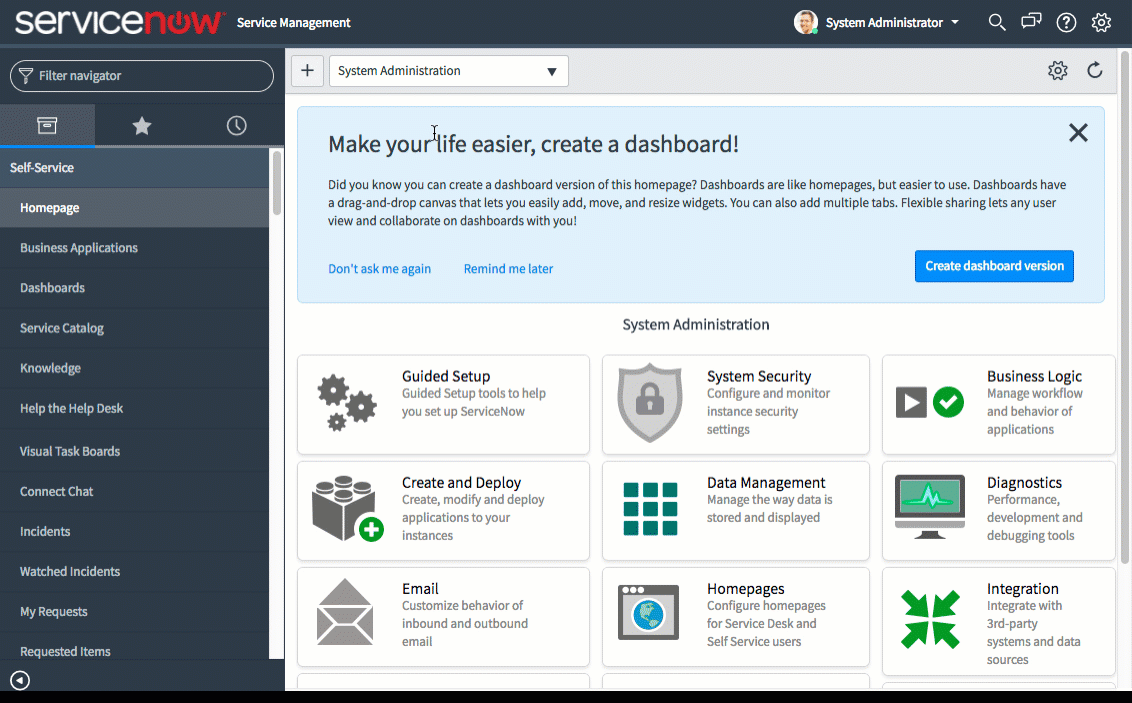Image resolution: width=1132 pixels, height=703 pixels.
Task: Click the Diagnostics monitor icon
Action: coord(930,507)
